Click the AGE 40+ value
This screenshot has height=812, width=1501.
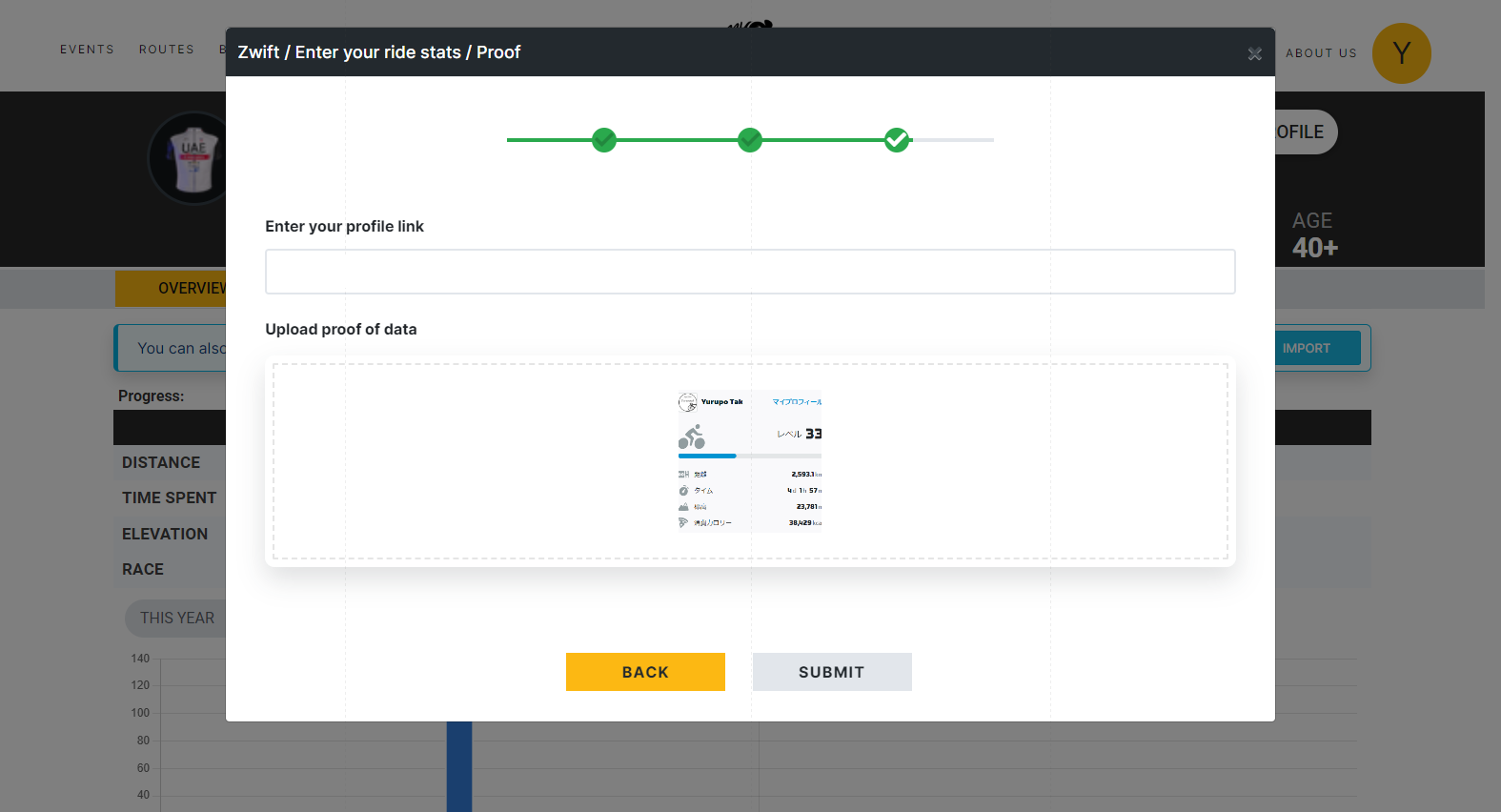tap(1314, 248)
